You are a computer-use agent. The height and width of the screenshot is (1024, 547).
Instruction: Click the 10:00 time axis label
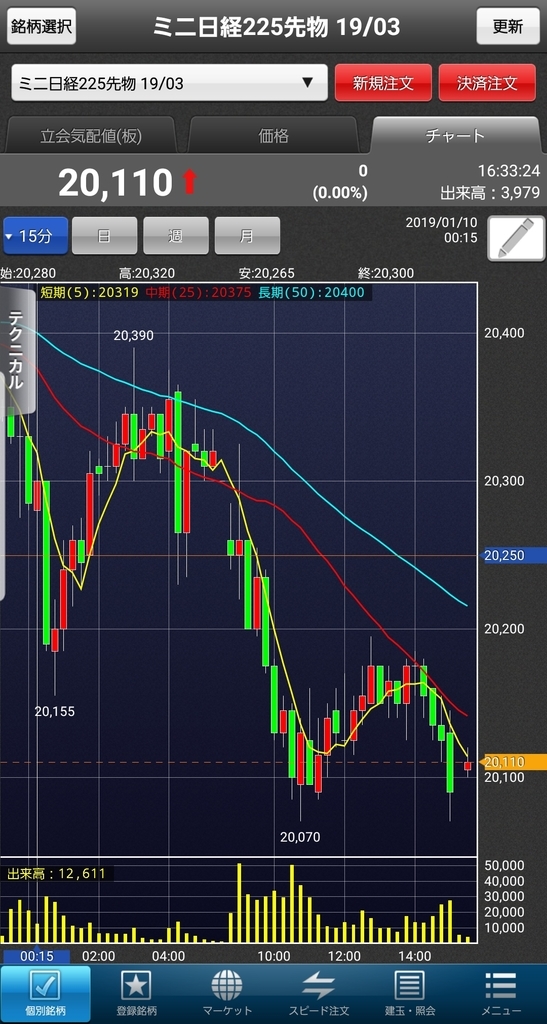coord(274,956)
